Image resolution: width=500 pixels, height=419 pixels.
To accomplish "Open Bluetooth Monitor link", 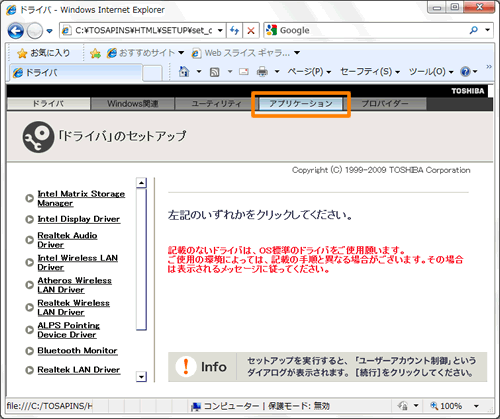I will coord(77,351).
